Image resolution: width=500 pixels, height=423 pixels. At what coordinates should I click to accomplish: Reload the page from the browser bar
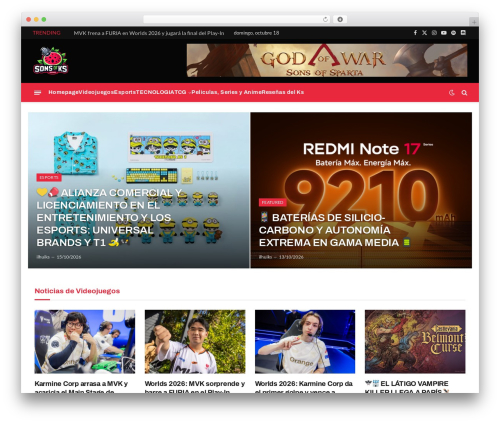pyautogui.click(x=325, y=19)
